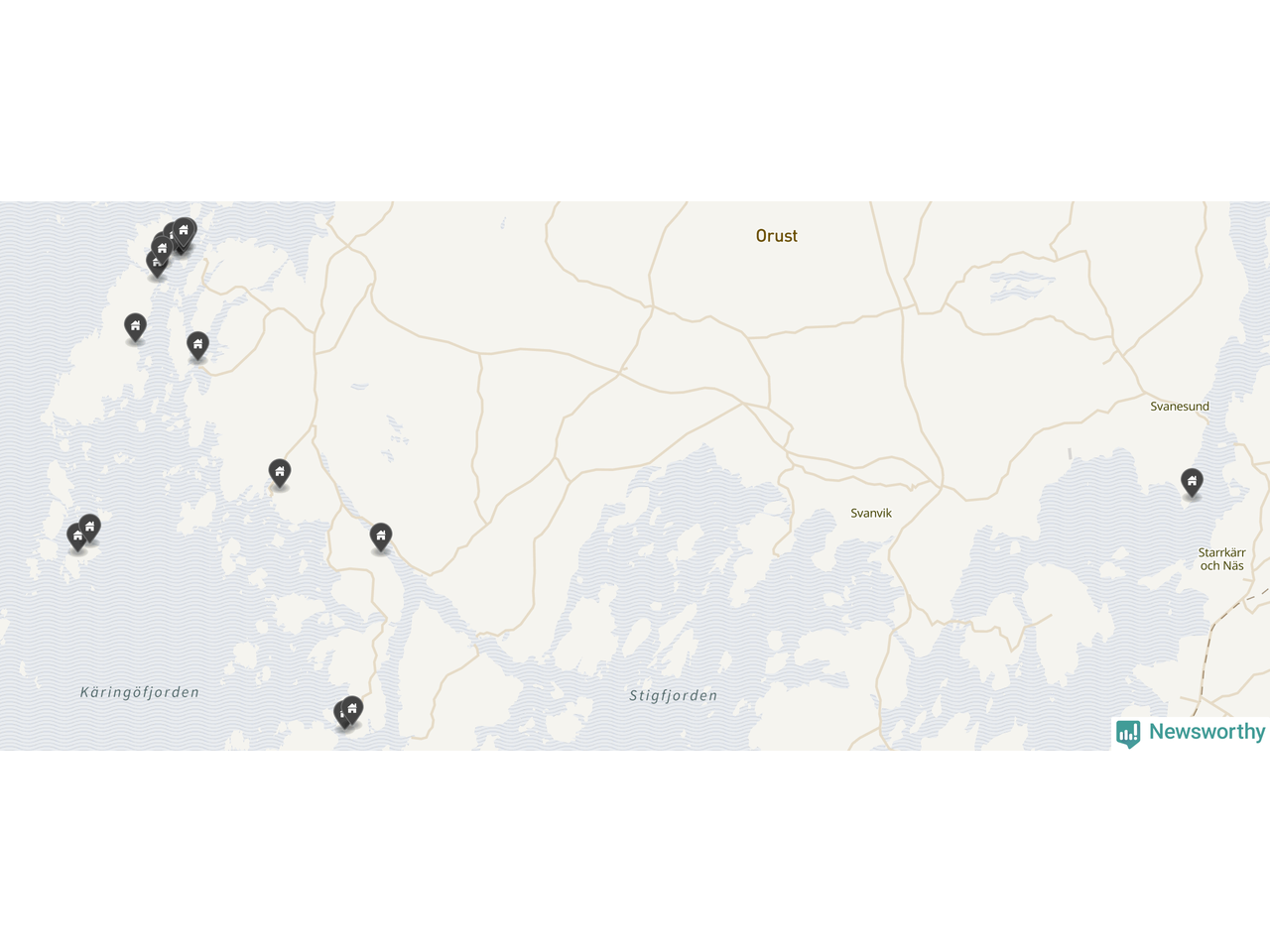This screenshot has height=952, width=1270.
Task: Select the right house marker at the bottom pair
Action: pyautogui.click(x=352, y=709)
